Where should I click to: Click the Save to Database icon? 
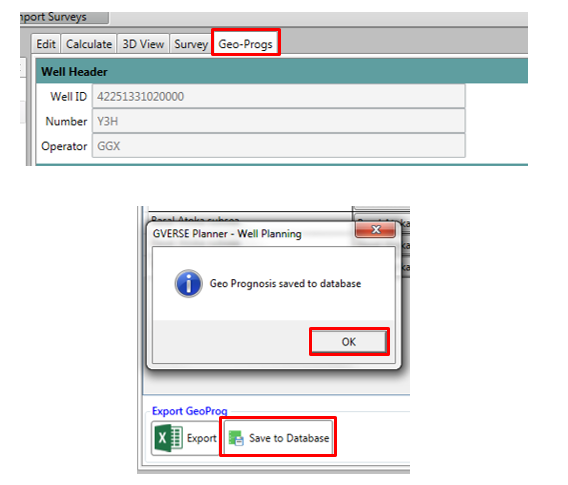(236, 438)
